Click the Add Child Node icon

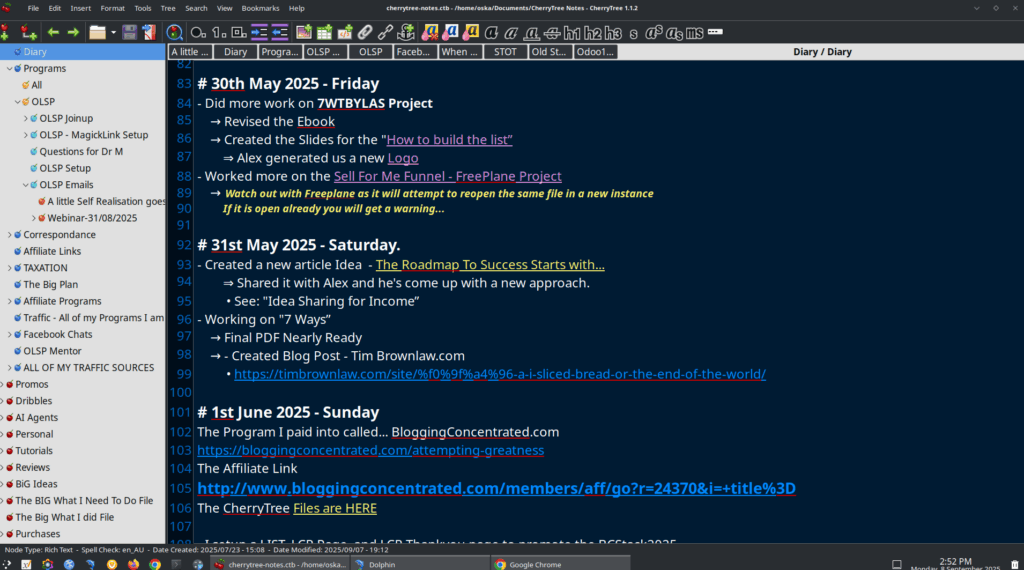tap(30, 32)
